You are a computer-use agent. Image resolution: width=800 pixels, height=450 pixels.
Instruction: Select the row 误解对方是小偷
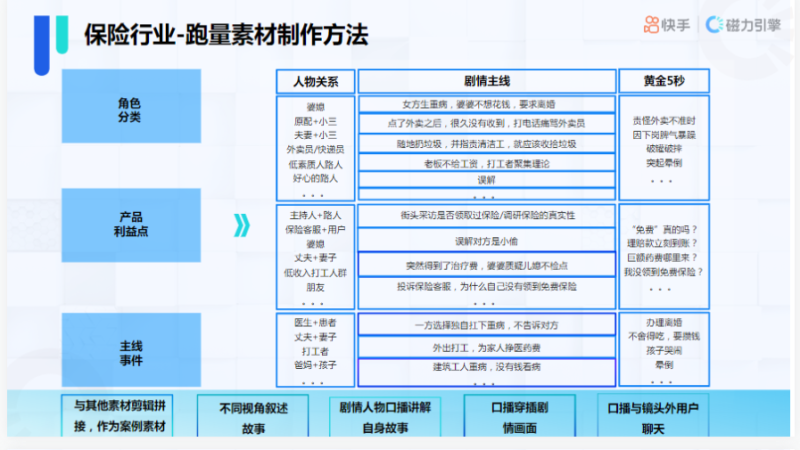tap(487, 240)
